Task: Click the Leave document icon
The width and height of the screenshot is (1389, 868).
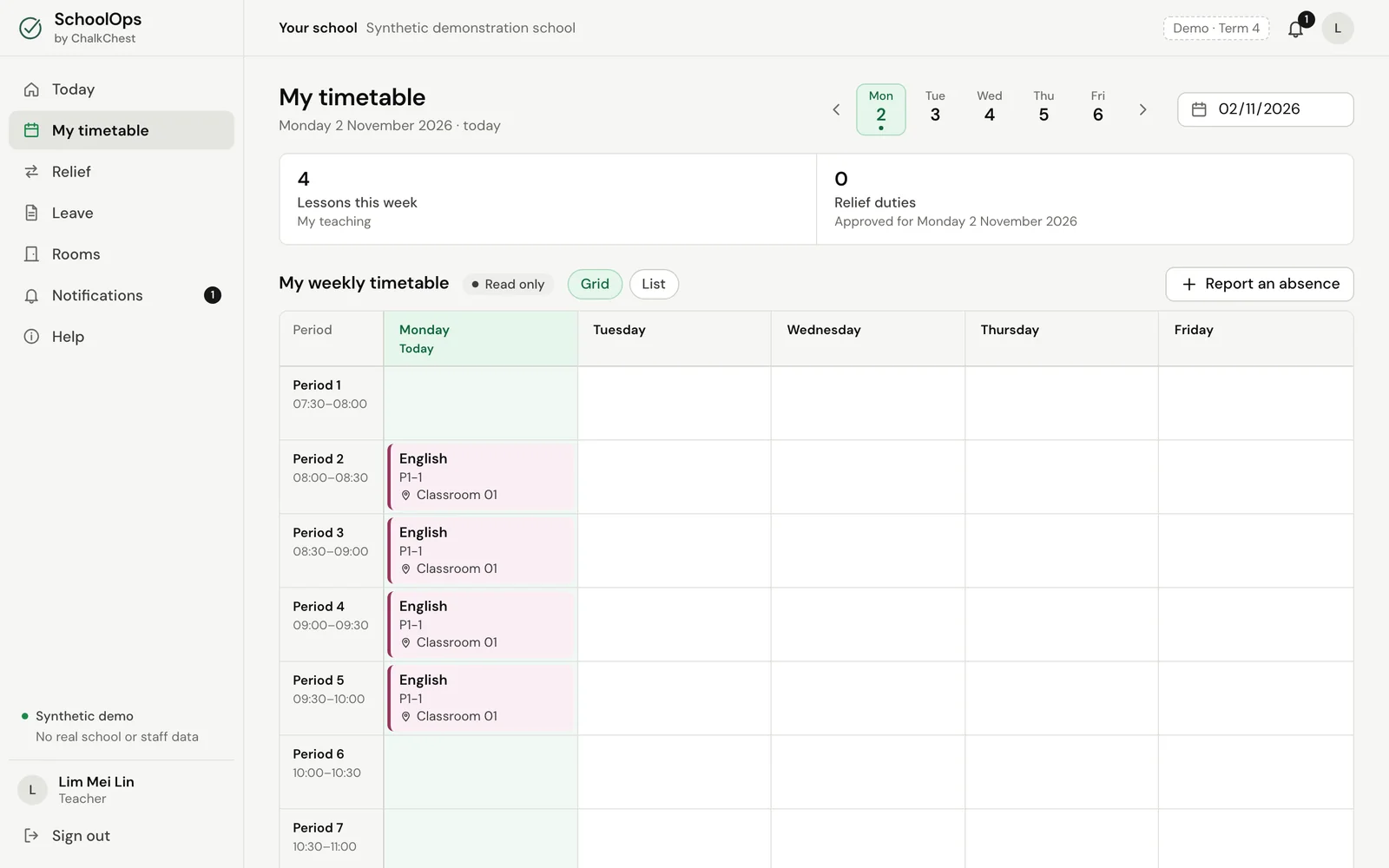Action: tap(31, 213)
